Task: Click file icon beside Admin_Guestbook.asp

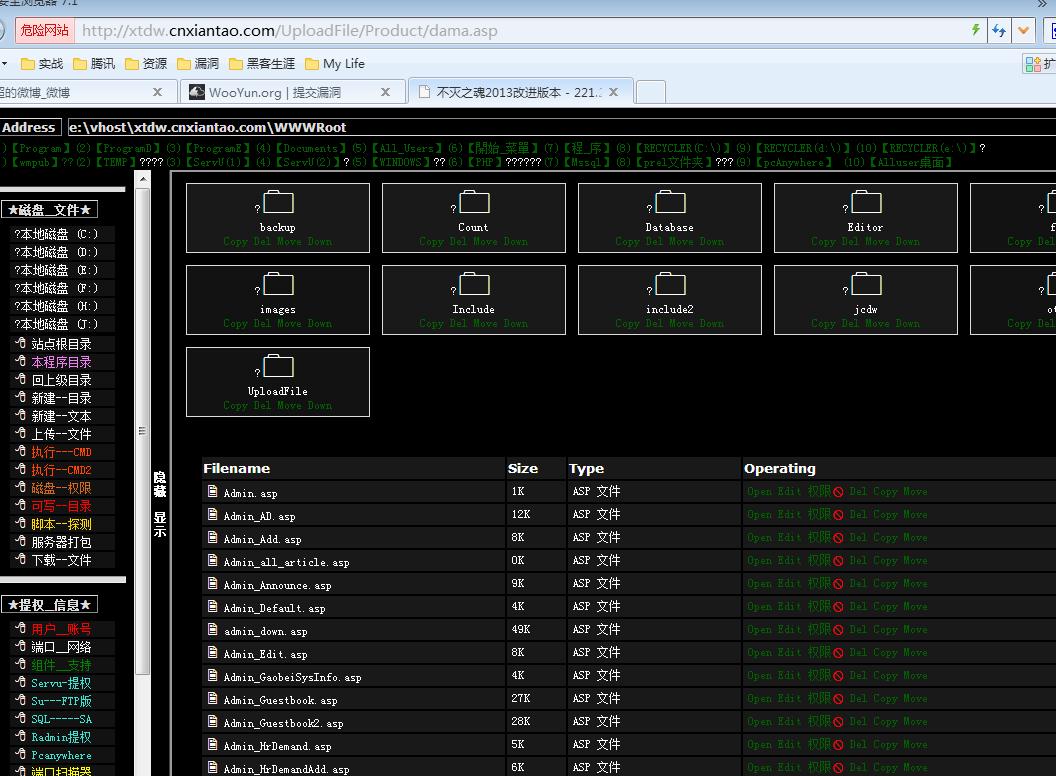Action: point(213,698)
